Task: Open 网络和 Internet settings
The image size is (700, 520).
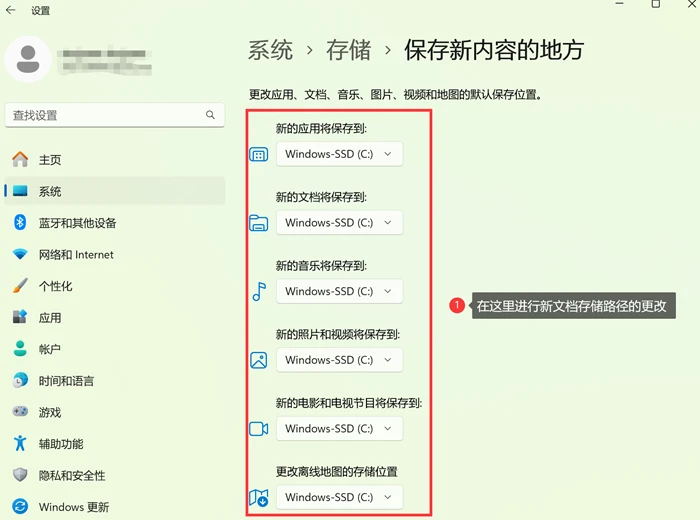Action: (115, 254)
